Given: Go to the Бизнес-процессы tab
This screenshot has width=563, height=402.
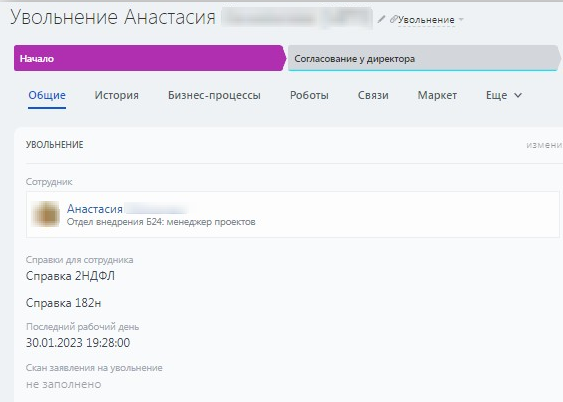Looking at the screenshot, I should click(x=214, y=95).
